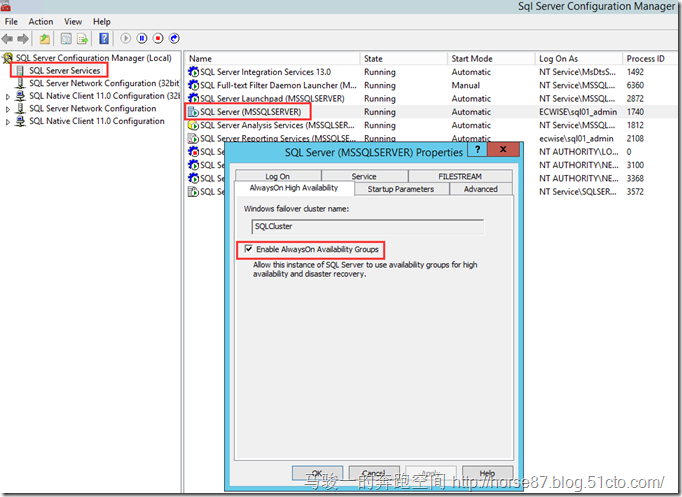Close the SQL Server Properties dialog

(x=503, y=149)
